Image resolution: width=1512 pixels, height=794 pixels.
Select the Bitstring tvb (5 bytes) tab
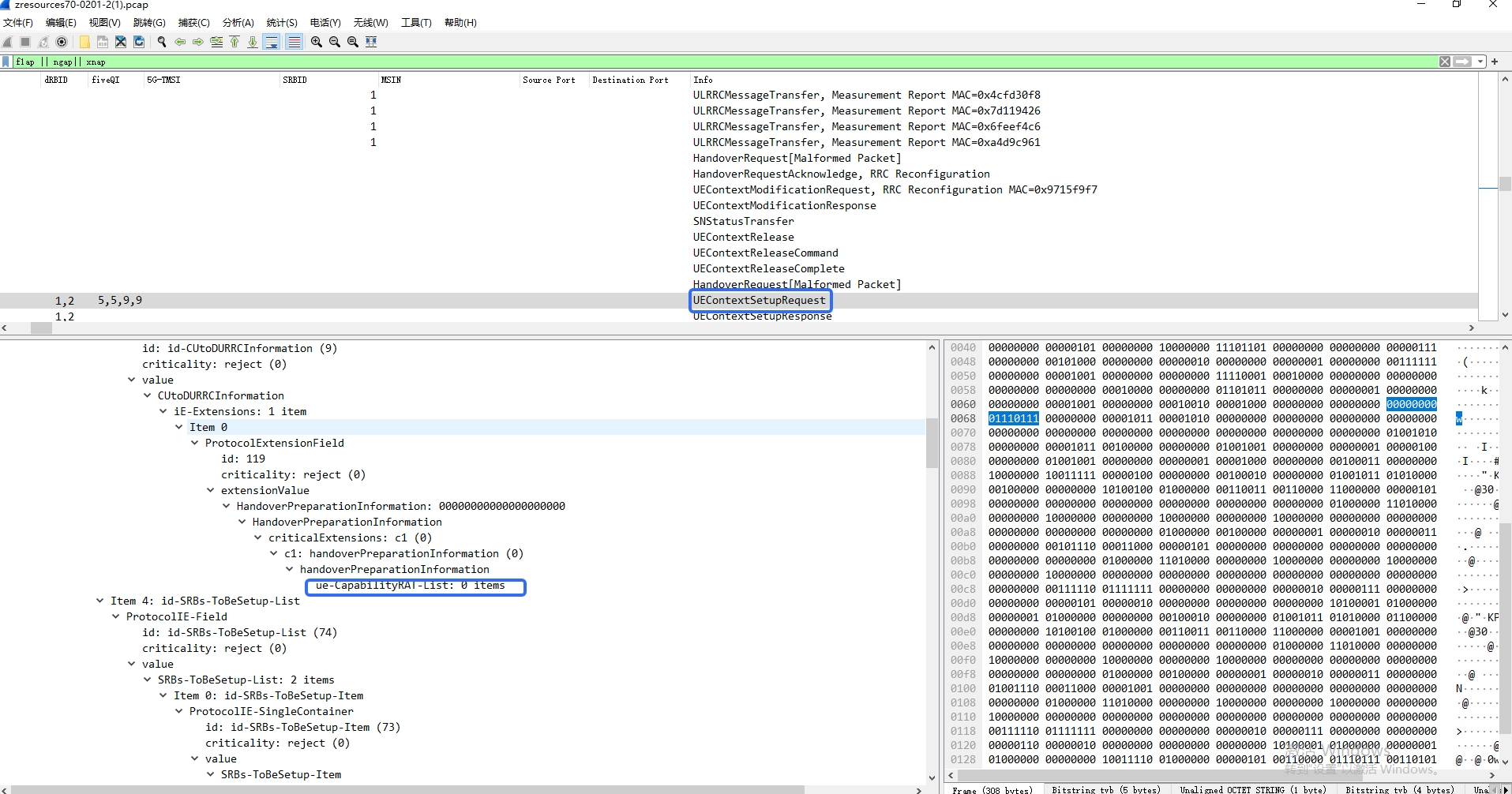pyautogui.click(x=1105, y=789)
